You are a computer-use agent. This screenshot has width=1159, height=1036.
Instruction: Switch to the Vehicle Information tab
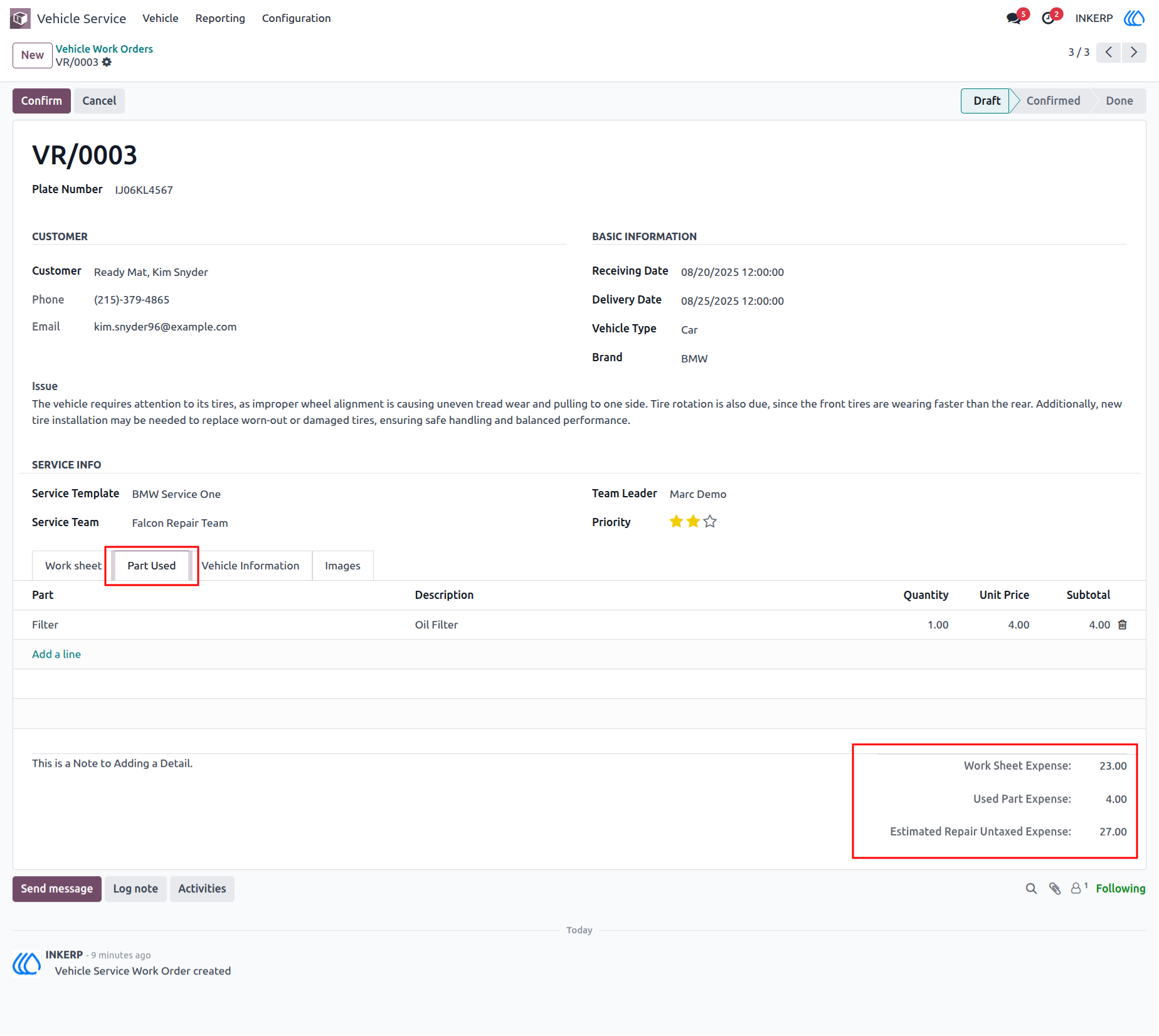[250, 566]
